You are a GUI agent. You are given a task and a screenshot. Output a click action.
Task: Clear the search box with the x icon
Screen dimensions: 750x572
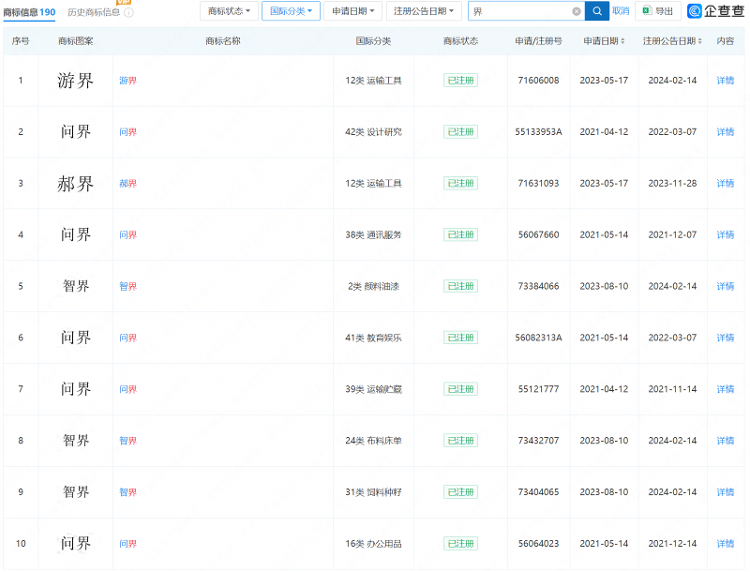click(576, 11)
